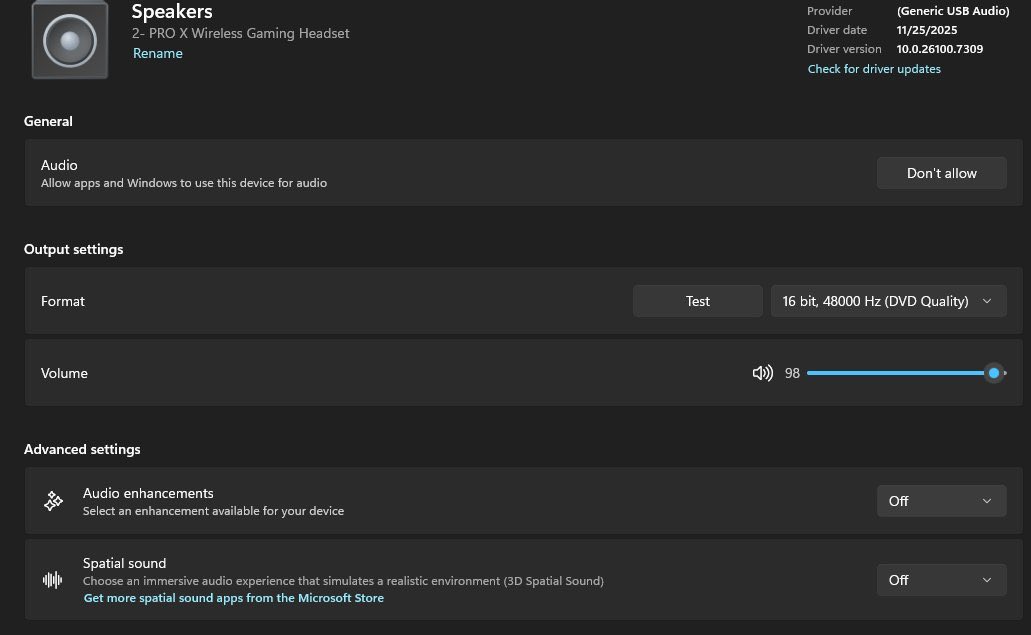This screenshot has height=635, width=1031.
Task: Rename the Speakers device
Action: [158, 53]
